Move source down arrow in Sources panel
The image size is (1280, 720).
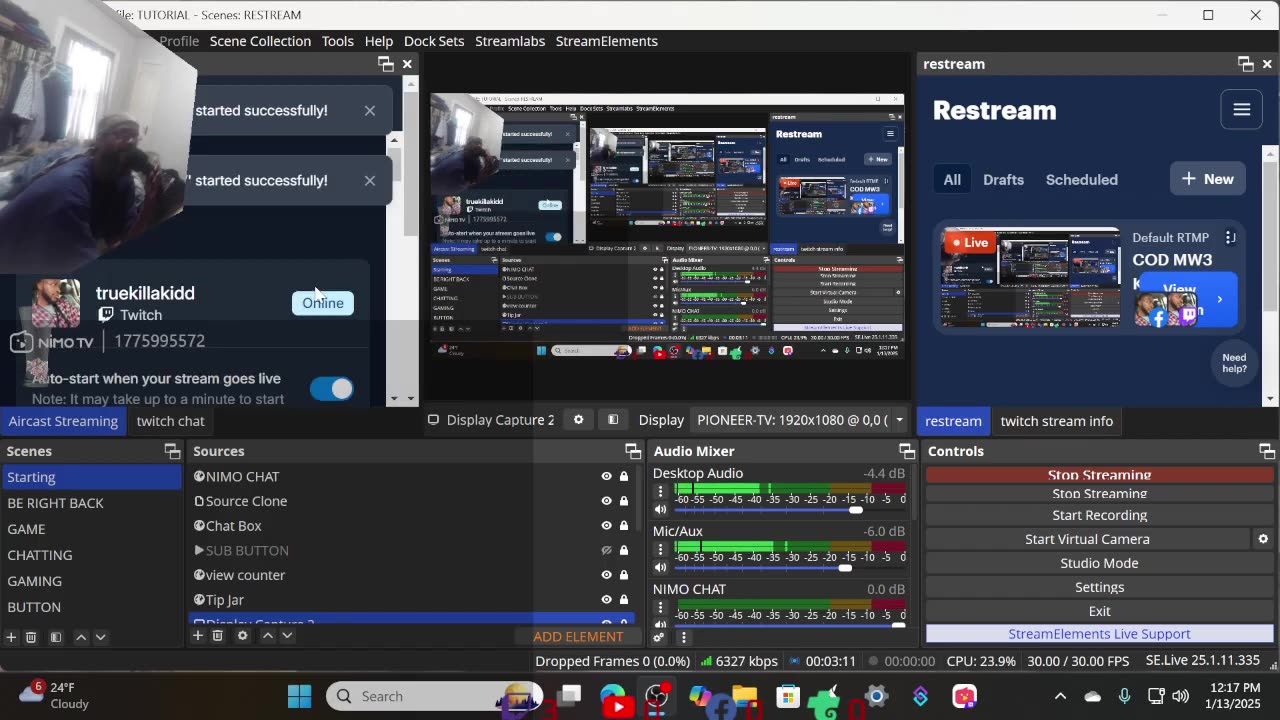287,636
